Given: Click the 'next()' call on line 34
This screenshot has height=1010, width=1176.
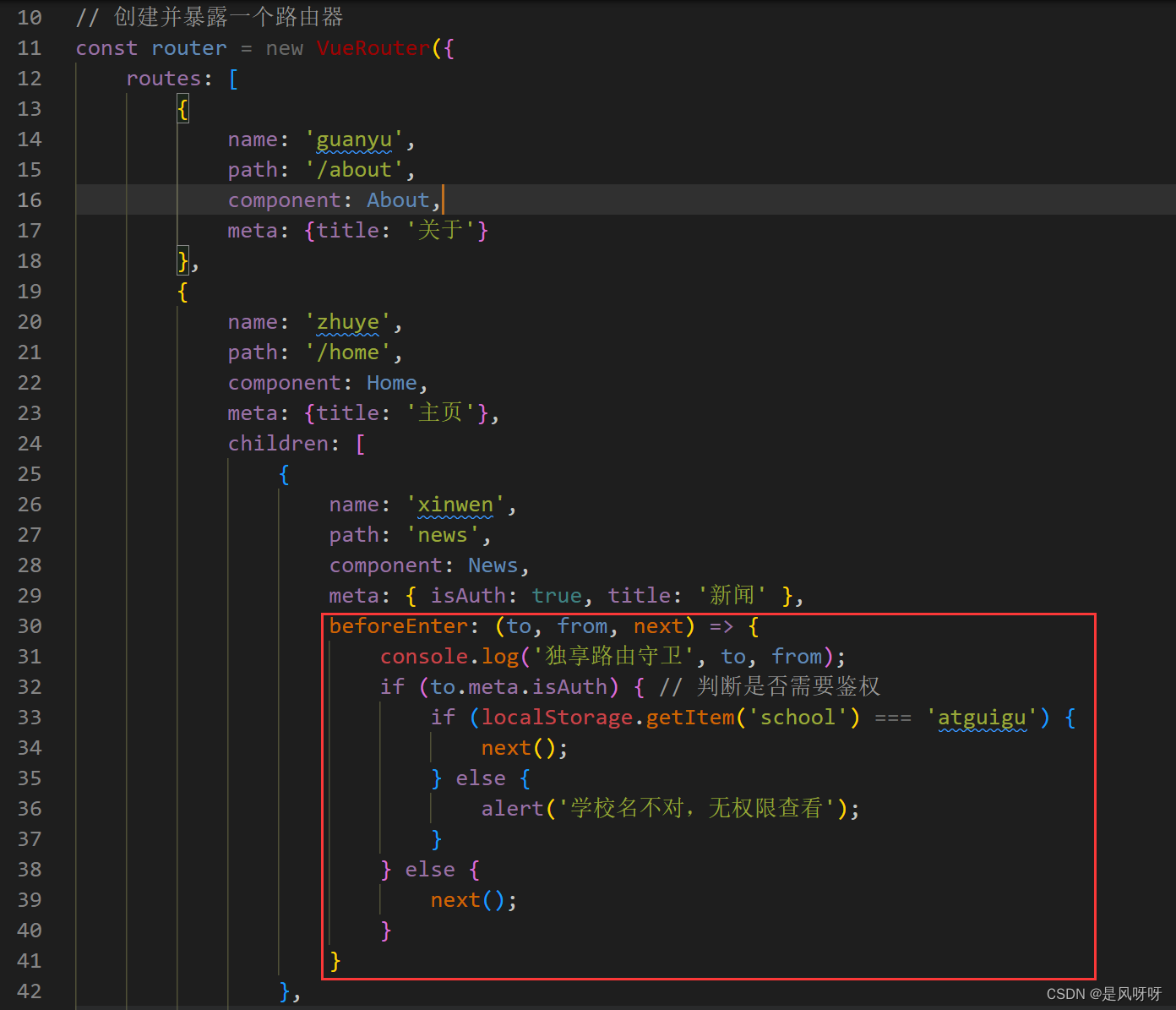Looking at the screenshot, I should coord(519,748).
